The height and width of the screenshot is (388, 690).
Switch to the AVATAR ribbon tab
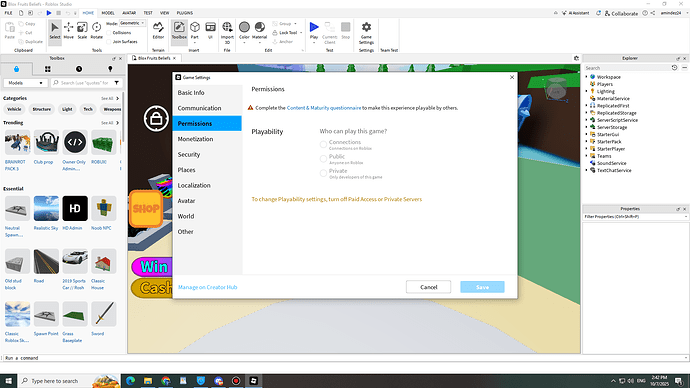[x=129, y=13]
